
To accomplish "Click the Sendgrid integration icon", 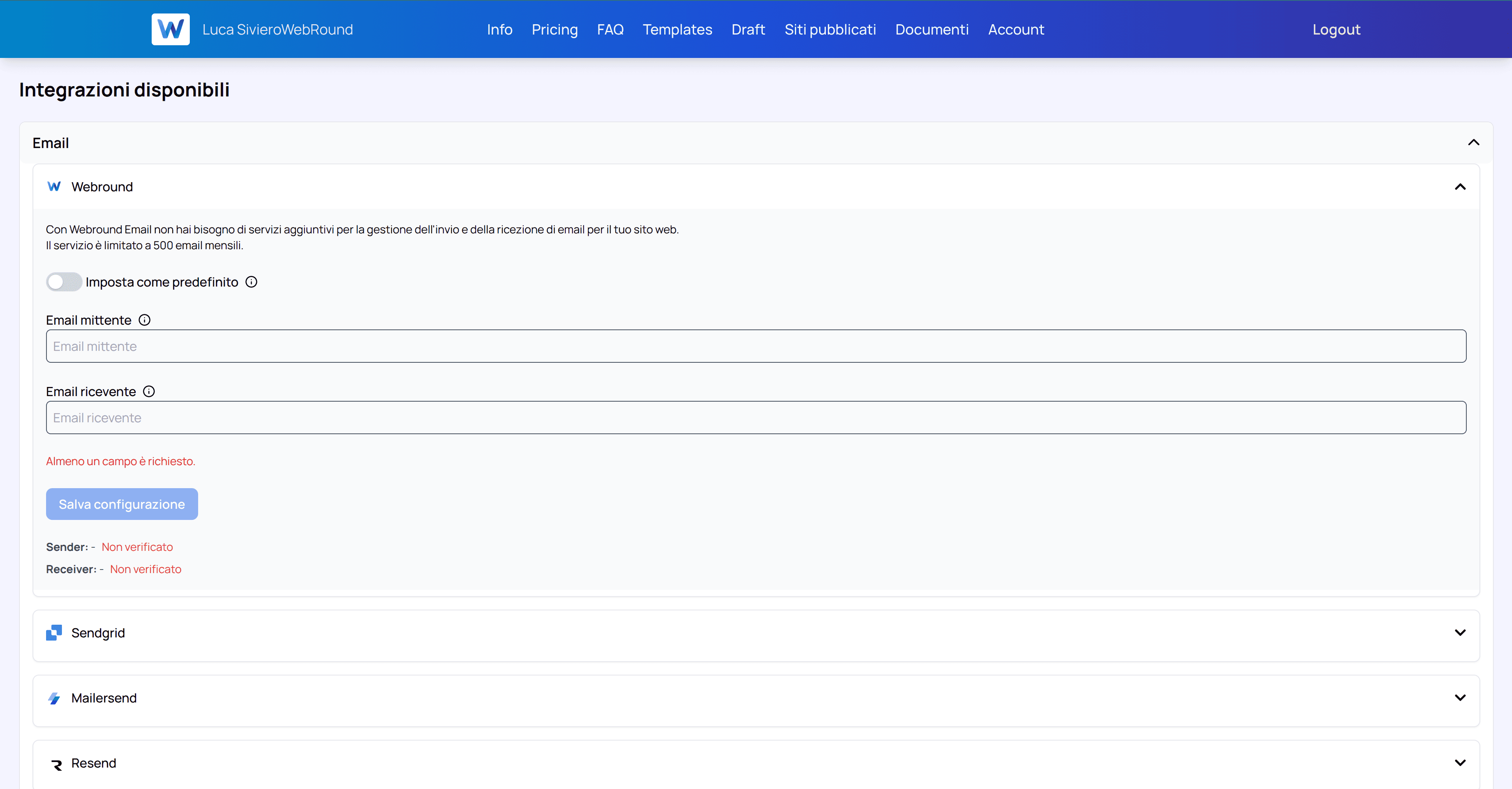I will click(54, 633).
